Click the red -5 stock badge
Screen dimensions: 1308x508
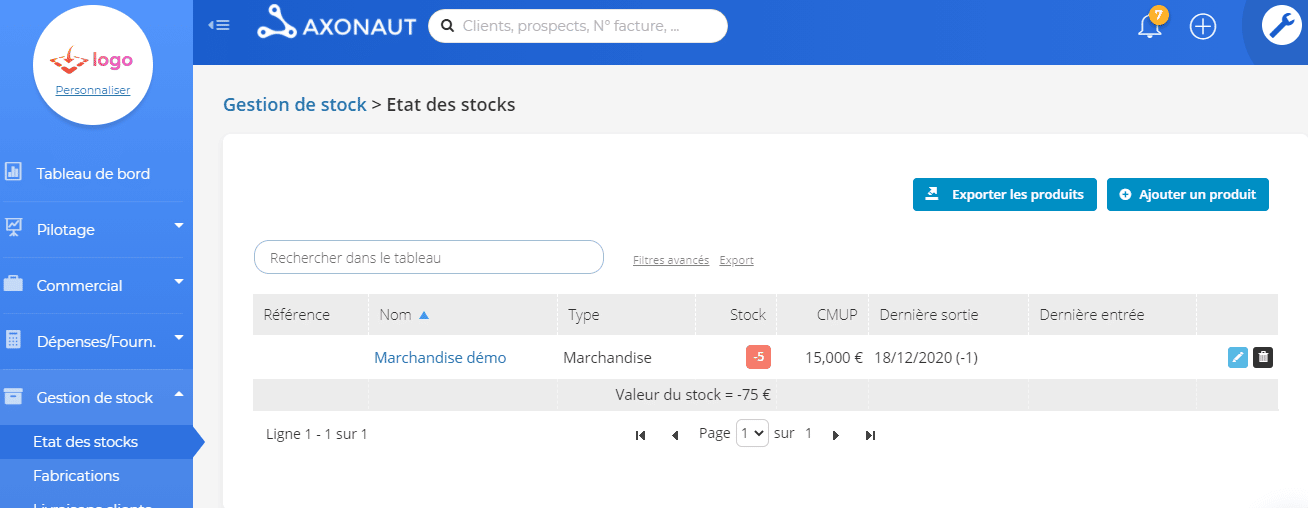click(x=758, y=357)
